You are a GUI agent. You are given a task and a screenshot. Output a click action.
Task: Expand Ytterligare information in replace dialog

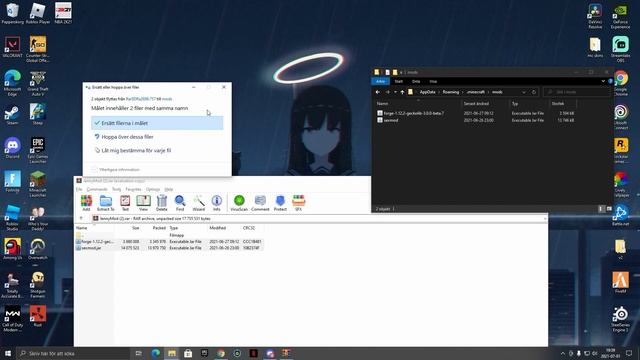click(116, 169)
